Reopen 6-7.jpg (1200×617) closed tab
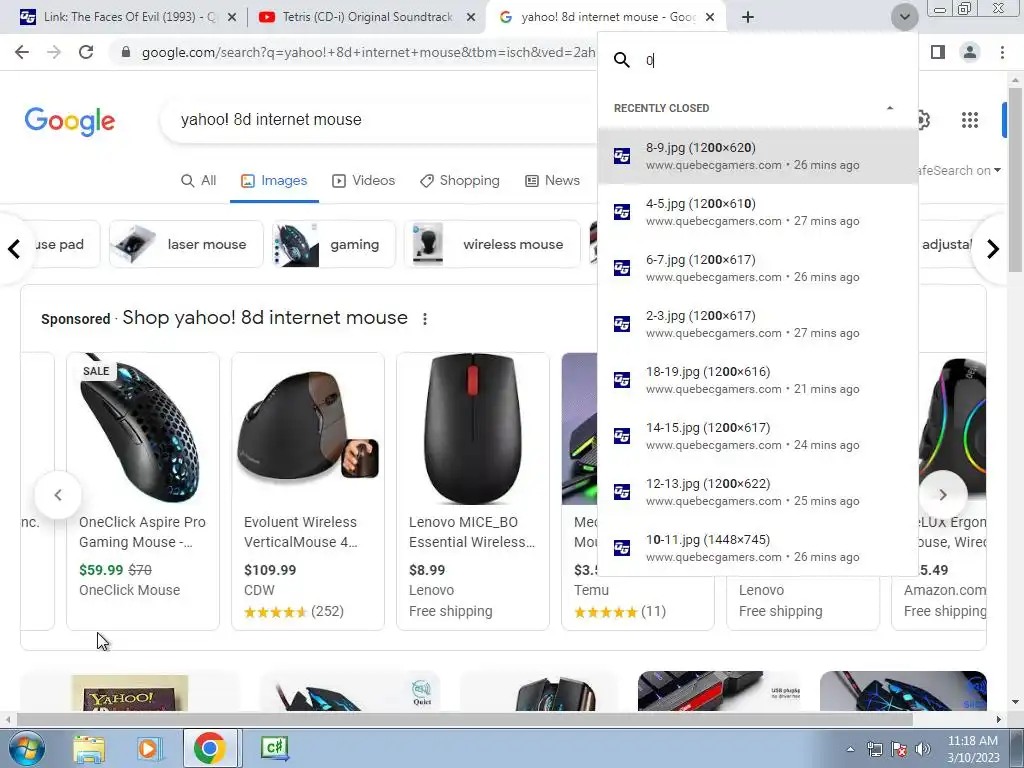 [758, 268]
